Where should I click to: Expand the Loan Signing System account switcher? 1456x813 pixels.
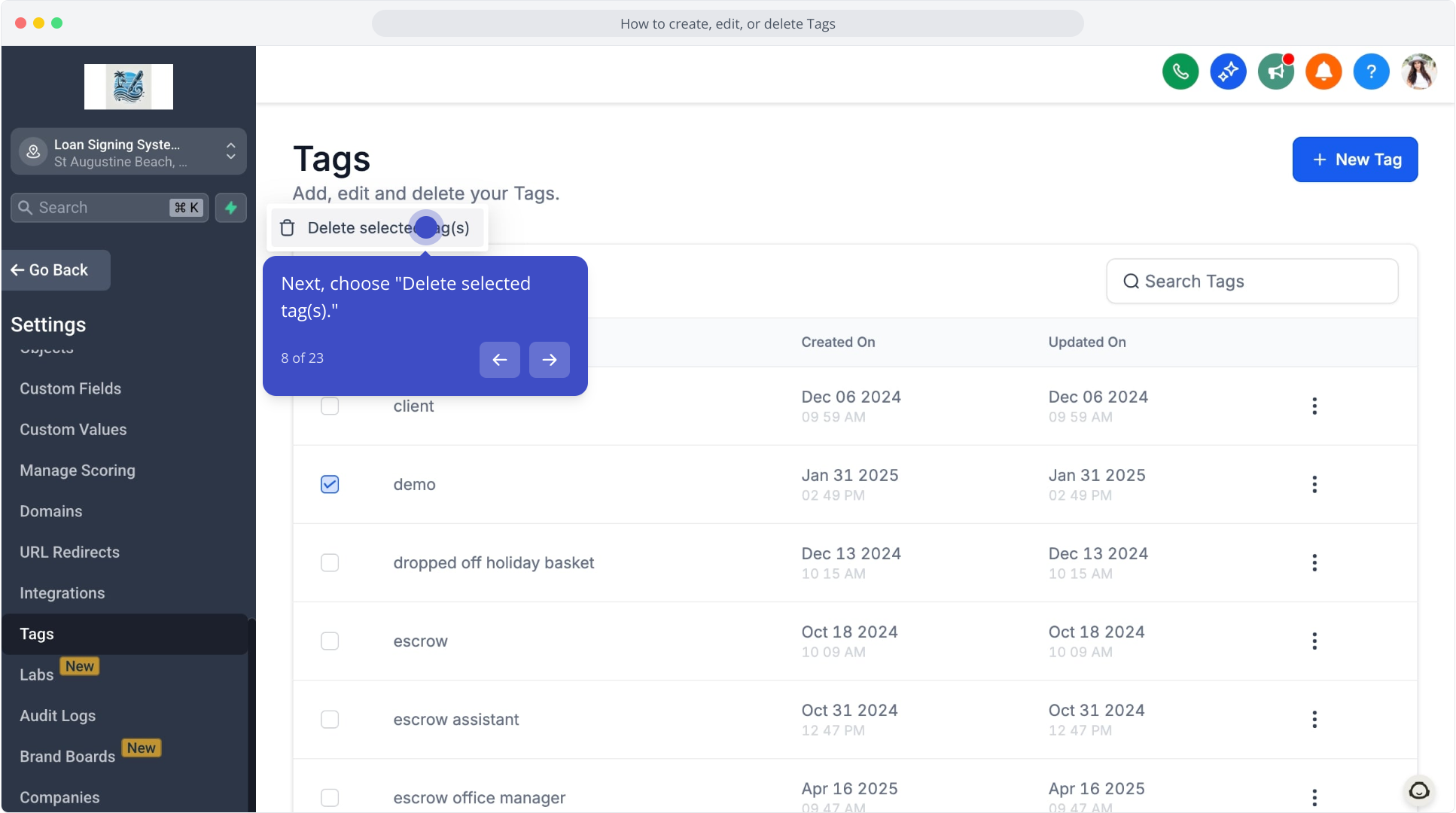tap(129, 152)
